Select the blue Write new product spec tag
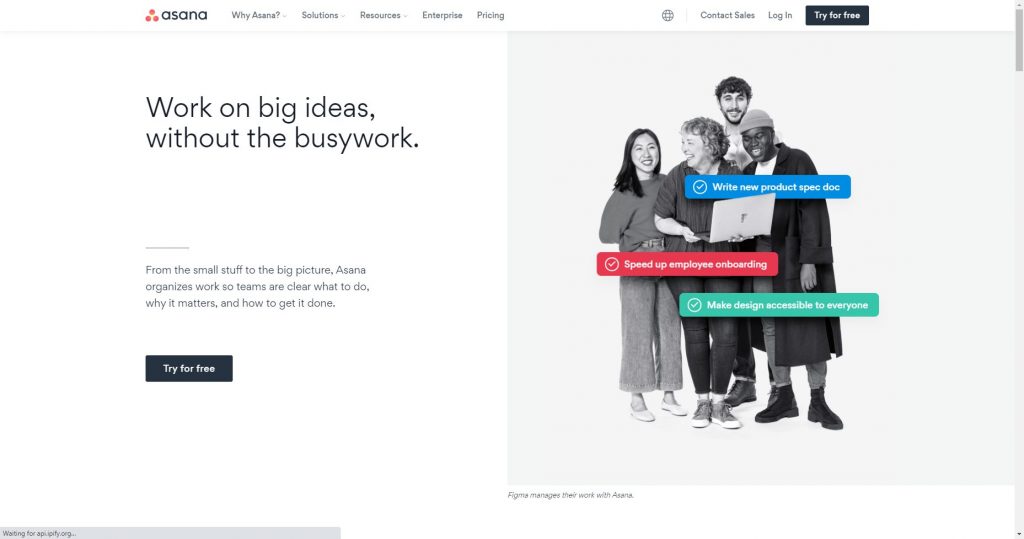The width and height of the screenshot is (1024, 539). coord(767,187)
